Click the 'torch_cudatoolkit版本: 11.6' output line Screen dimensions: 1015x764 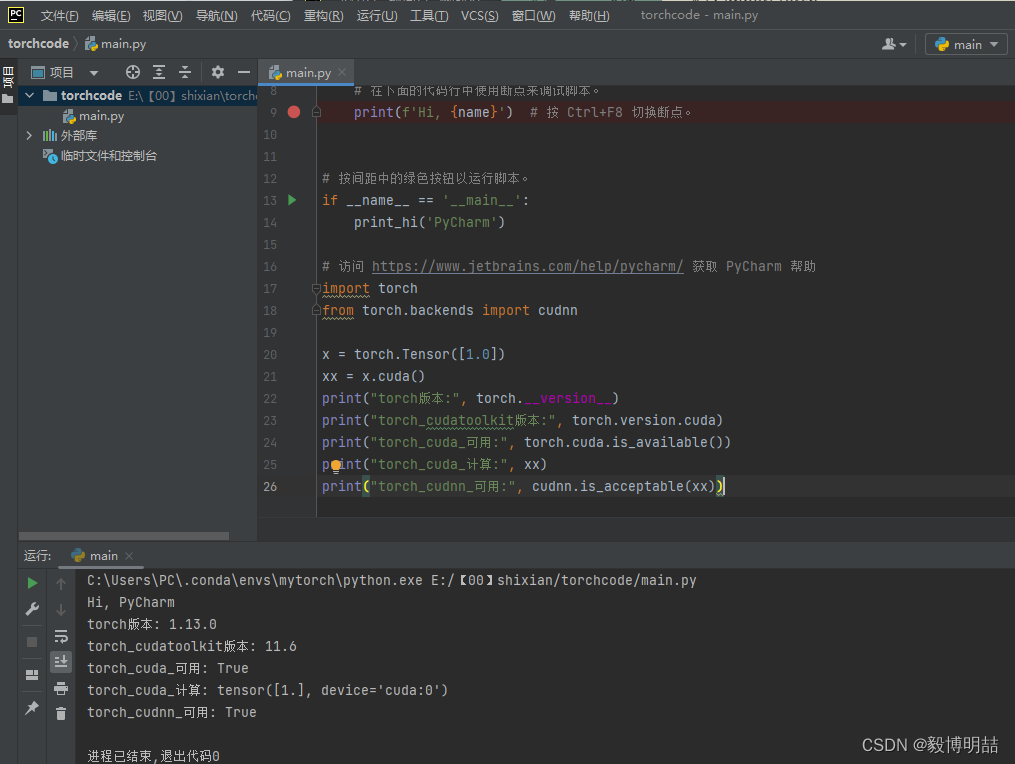(192, 646)
